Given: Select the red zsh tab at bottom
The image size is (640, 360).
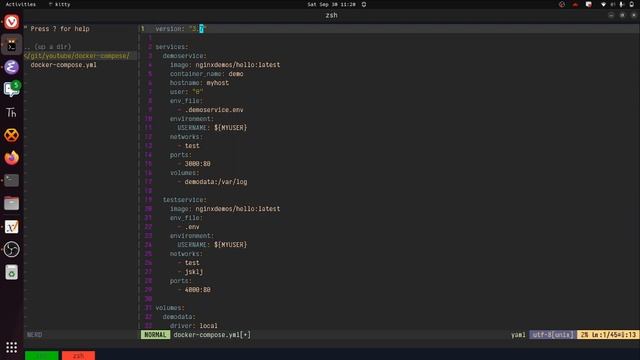Looking at the screenshot, I should click(x=78, y=356).
